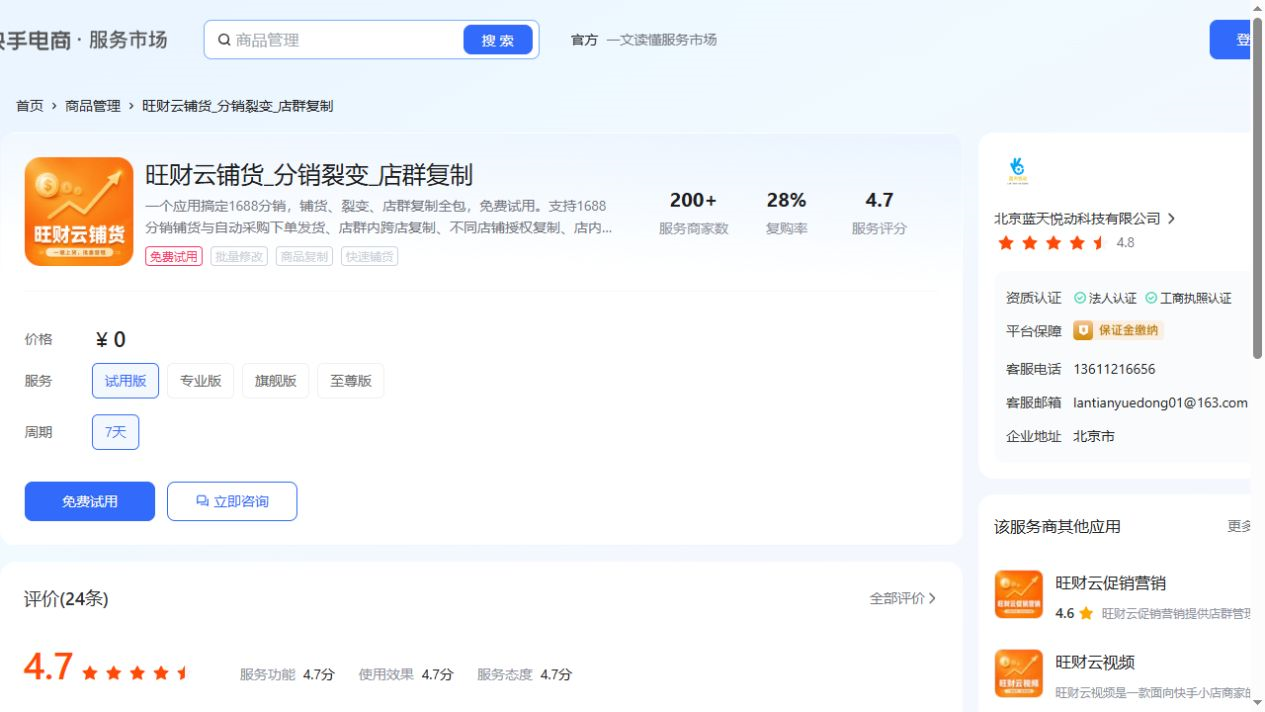1265x712 pixels.
Task: Click the 4.7 服务评分 statistic
Action: pos(879,213)
